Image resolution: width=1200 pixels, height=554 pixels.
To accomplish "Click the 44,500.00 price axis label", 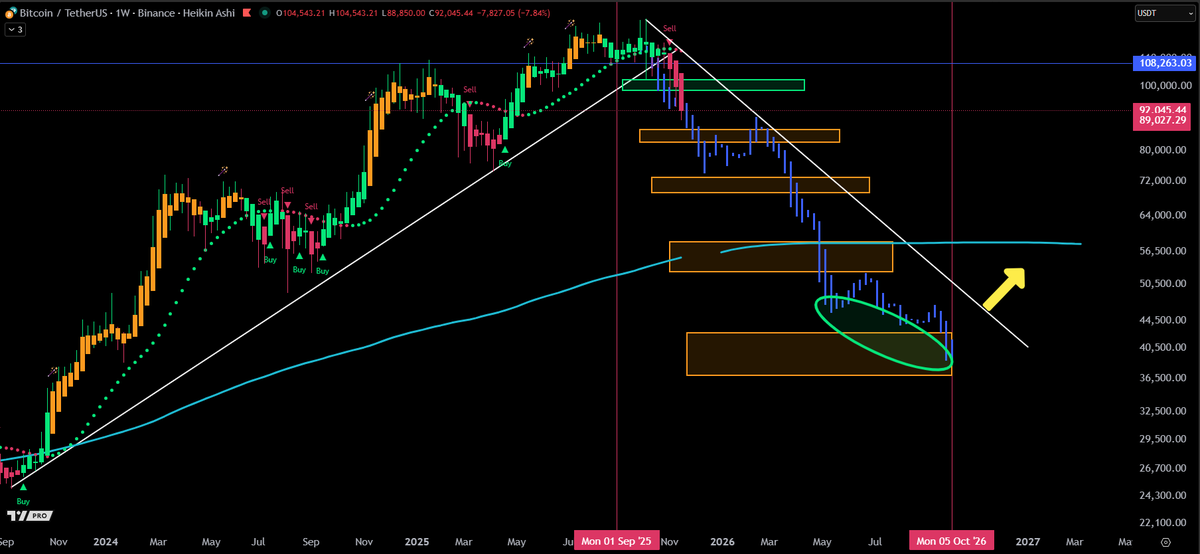I will (x=1165, y=320).
